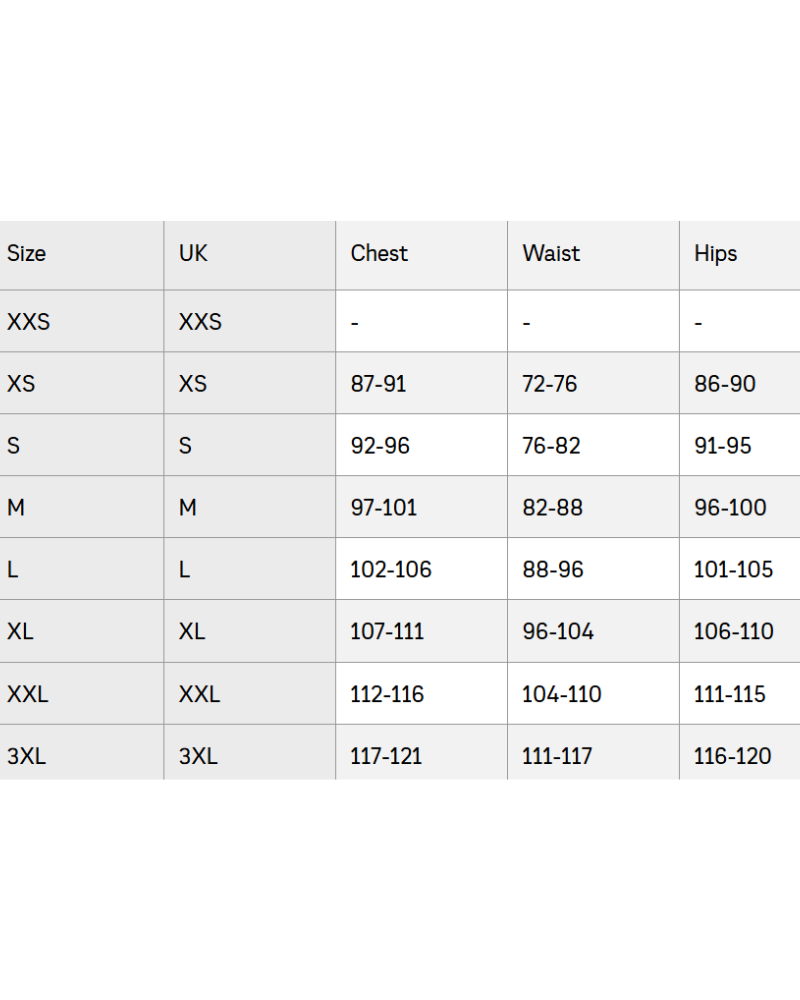This screenshot has width=800, height=1000.
Task: Click the Waist column header
Action: (x=551, y=254)
